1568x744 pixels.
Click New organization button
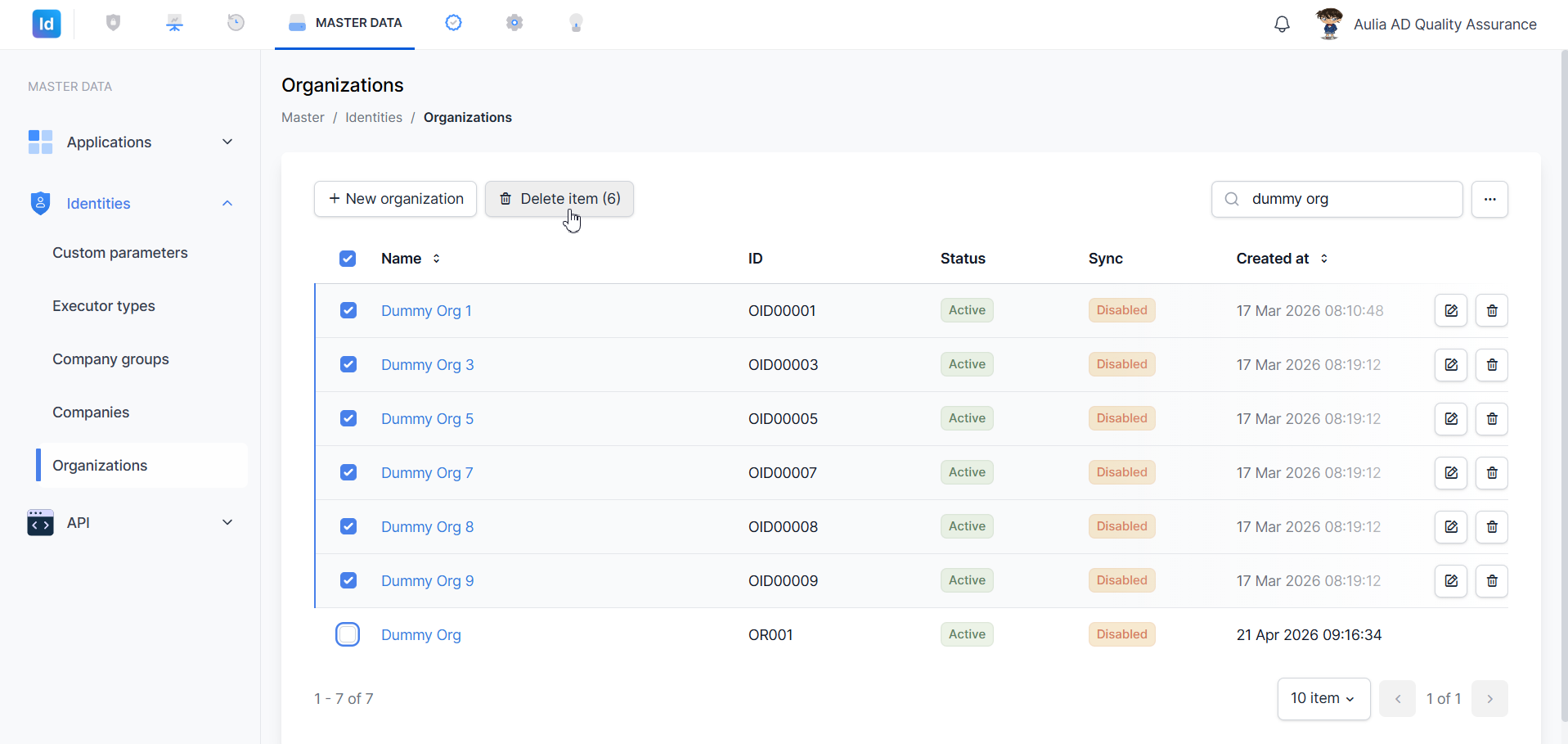395,199
